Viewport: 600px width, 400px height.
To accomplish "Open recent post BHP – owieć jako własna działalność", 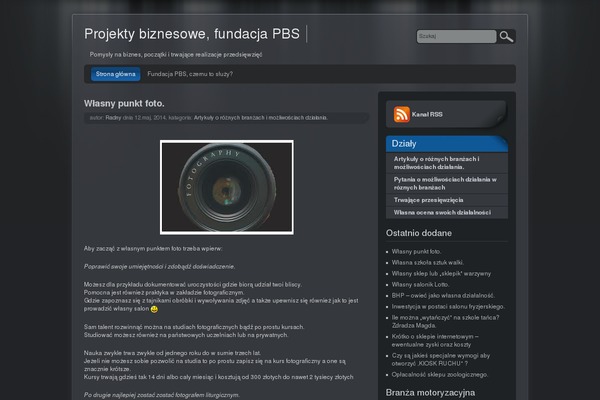I will tap(443, 296).
